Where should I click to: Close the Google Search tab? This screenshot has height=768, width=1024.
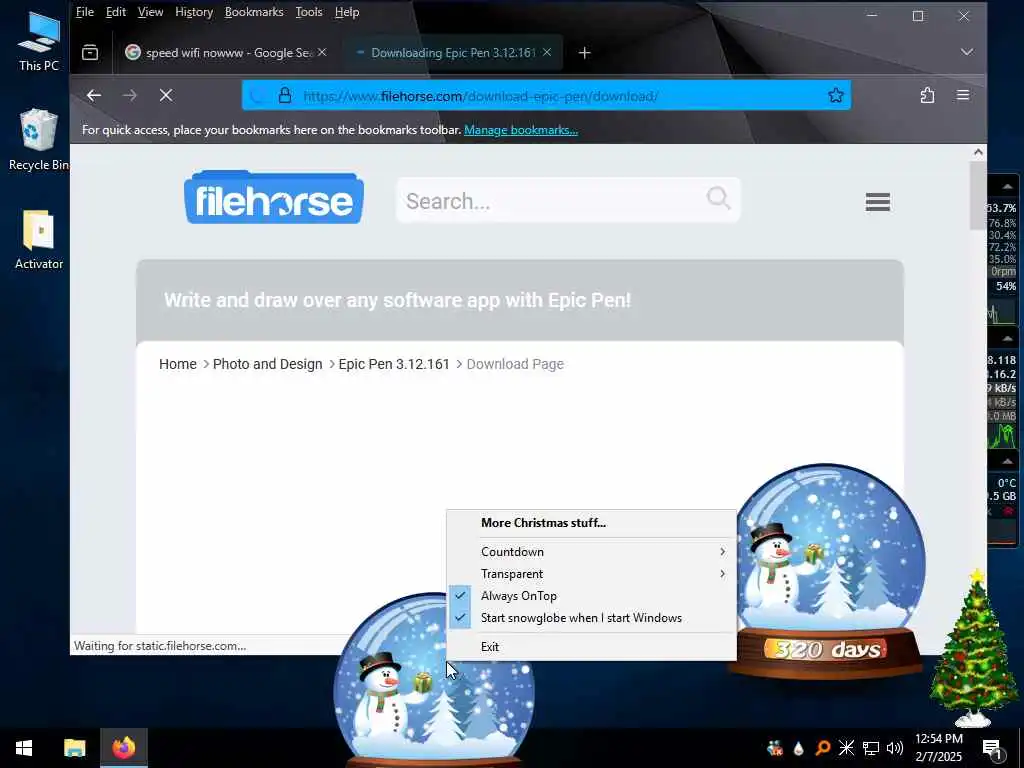pos(322,52)
